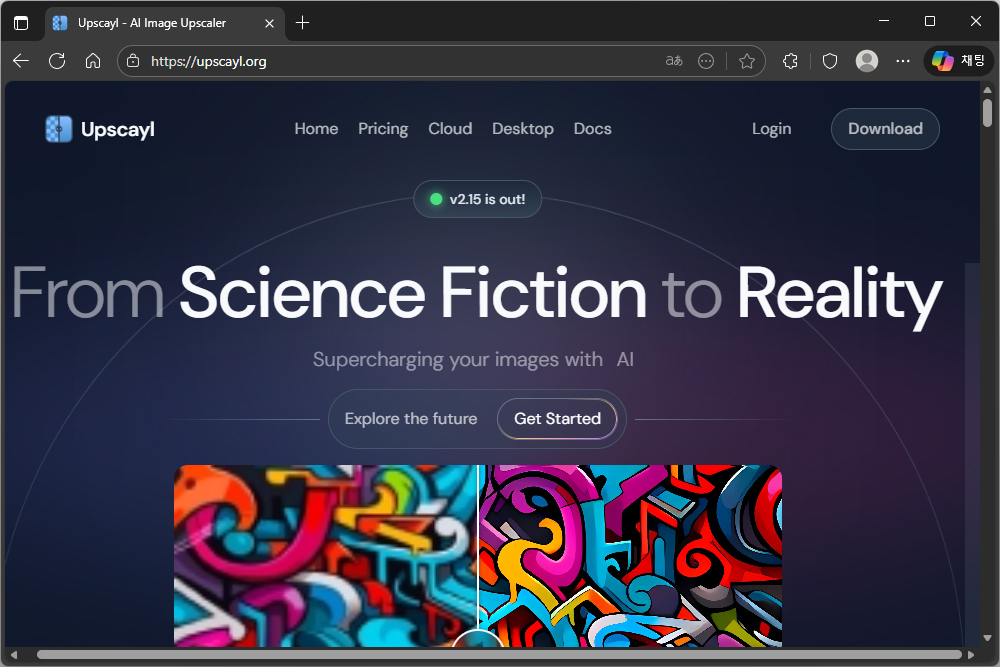Open browser essentials shield icon

pos(830,61)
